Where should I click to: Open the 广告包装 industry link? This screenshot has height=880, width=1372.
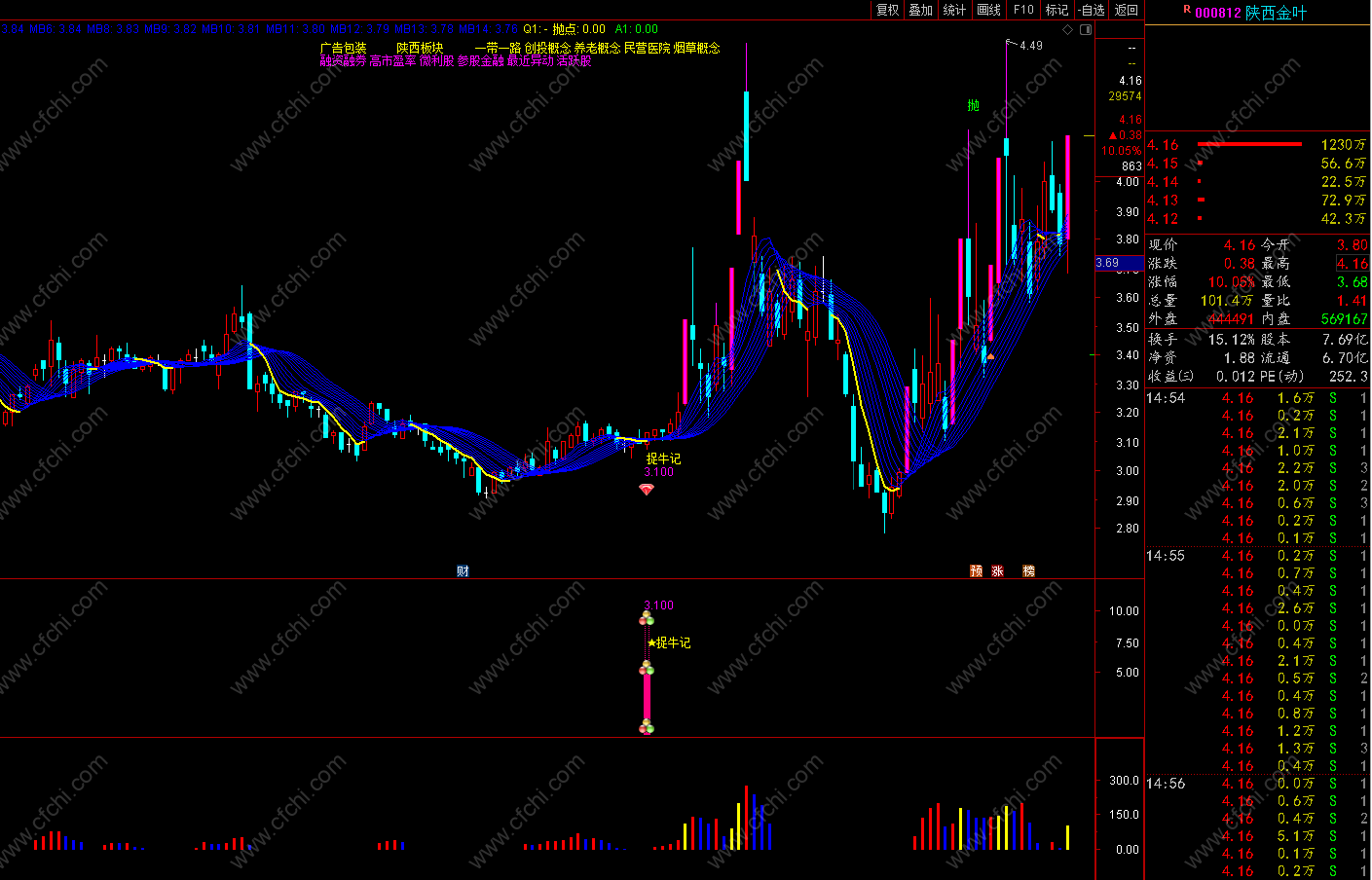click(344, 48)
